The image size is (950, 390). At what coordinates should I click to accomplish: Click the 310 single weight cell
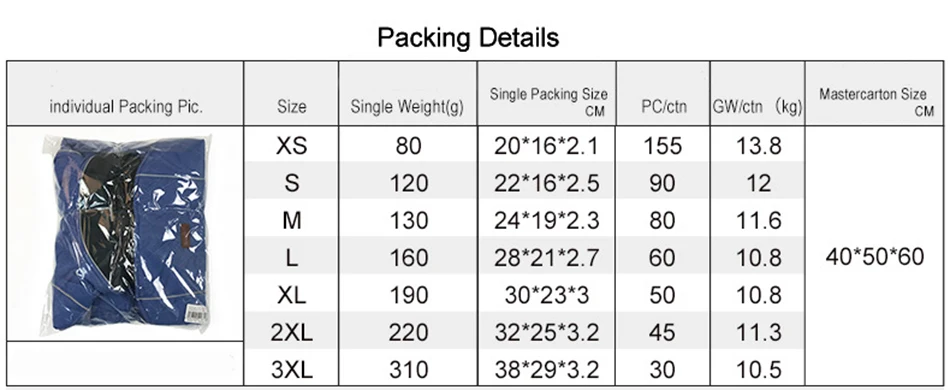408,369
